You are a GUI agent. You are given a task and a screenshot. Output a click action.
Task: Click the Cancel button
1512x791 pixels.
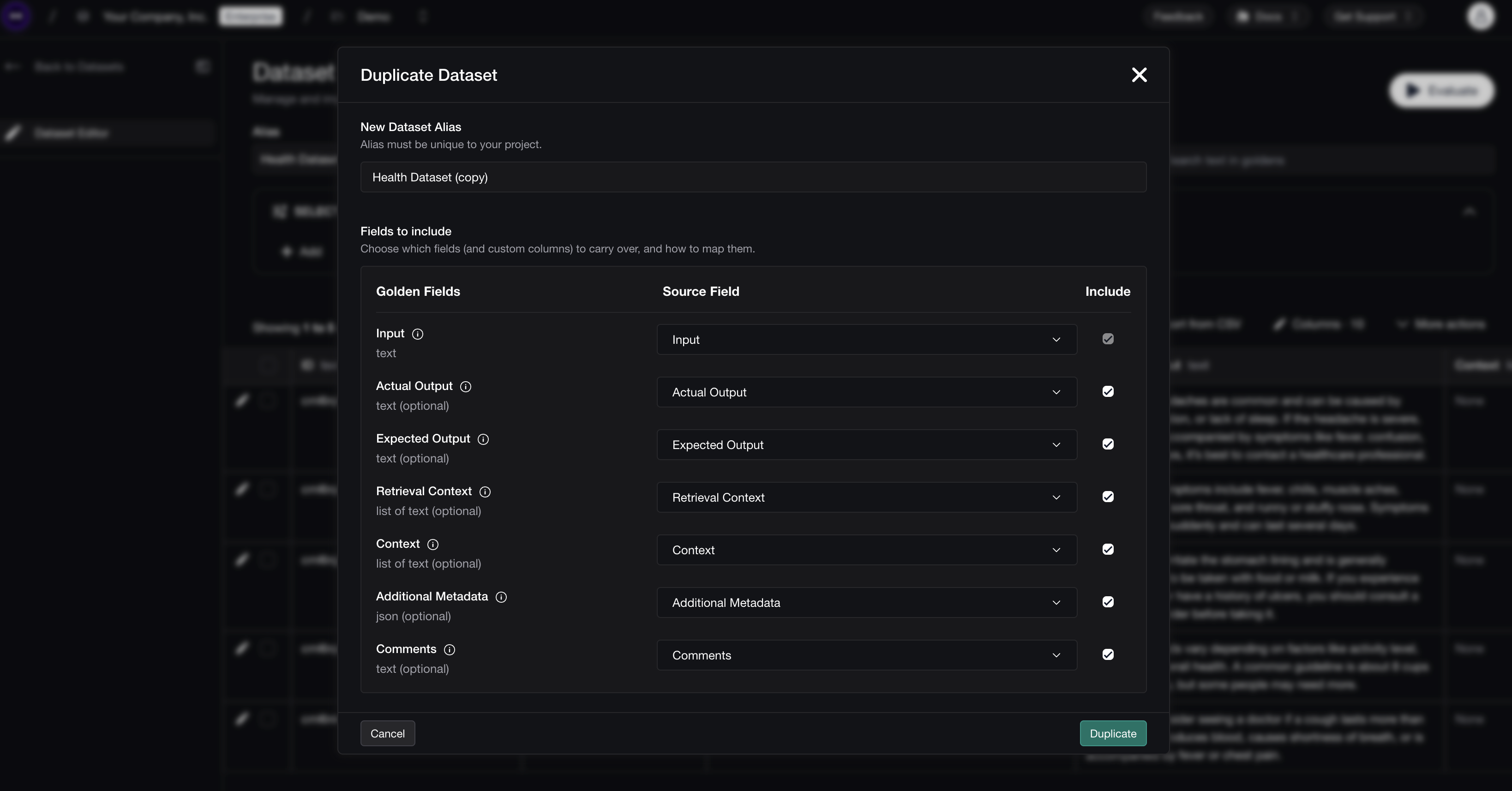[387, 733]
